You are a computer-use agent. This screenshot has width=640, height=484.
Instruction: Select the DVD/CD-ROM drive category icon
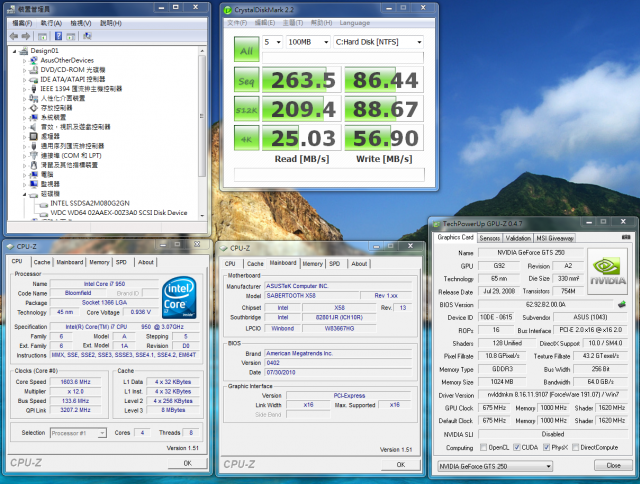[34, 70]
